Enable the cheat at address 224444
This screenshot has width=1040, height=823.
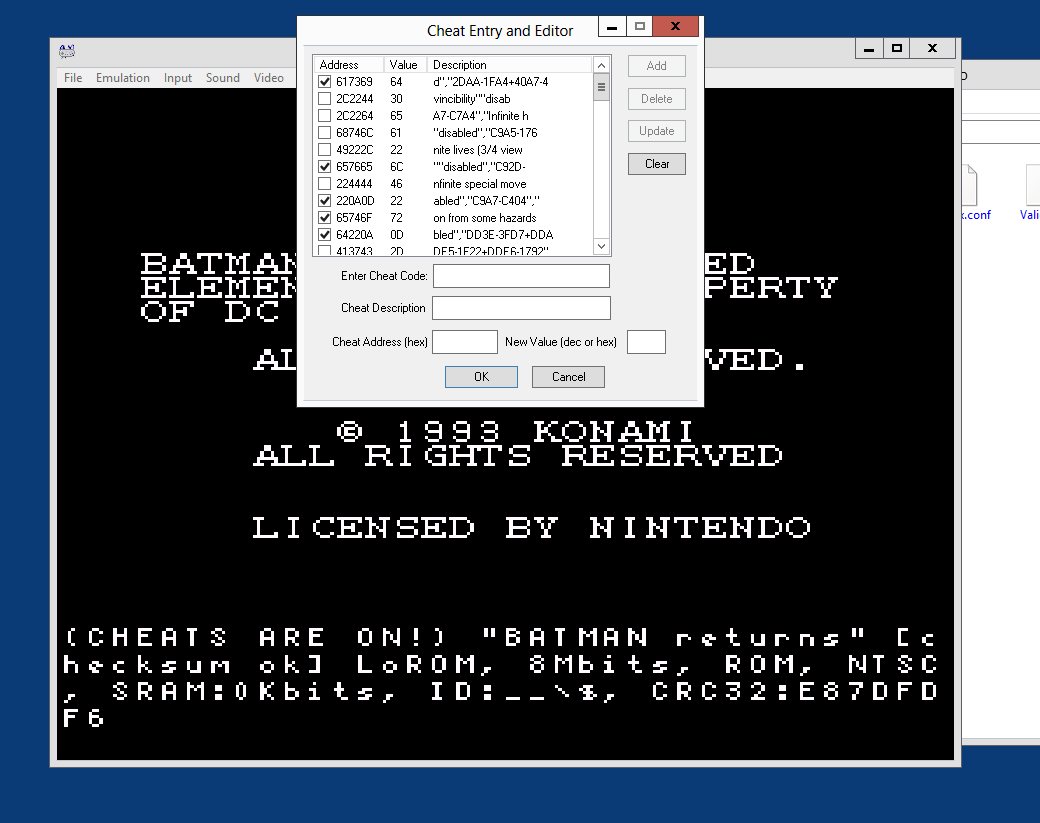324,184
